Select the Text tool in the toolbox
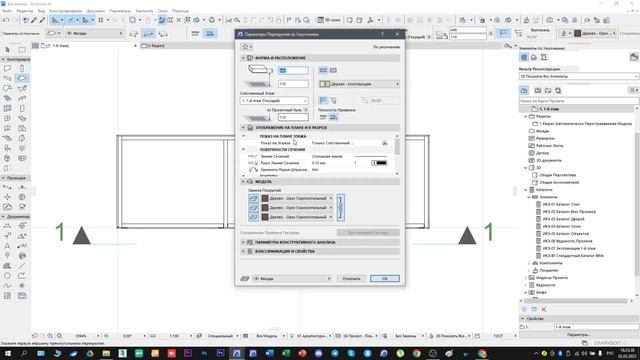 tap(7, 246)
